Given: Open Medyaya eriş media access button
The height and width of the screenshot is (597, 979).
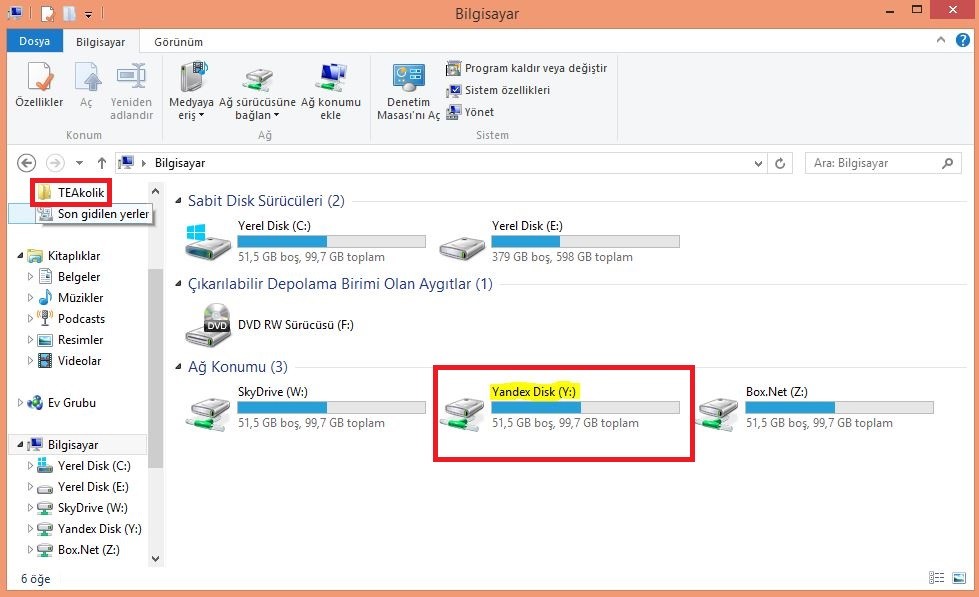Looking at the screenshot, I should 192,91.
